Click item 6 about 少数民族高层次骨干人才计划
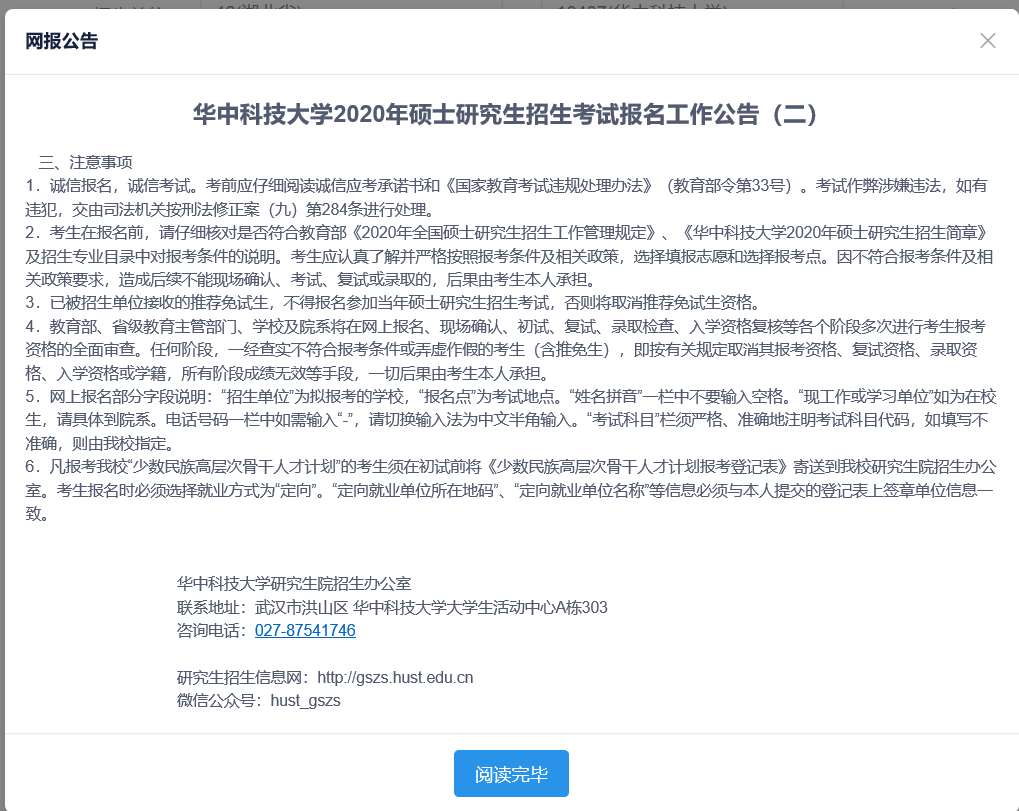Viewport: 1019px width, 811px height. (x=511, y=490)
